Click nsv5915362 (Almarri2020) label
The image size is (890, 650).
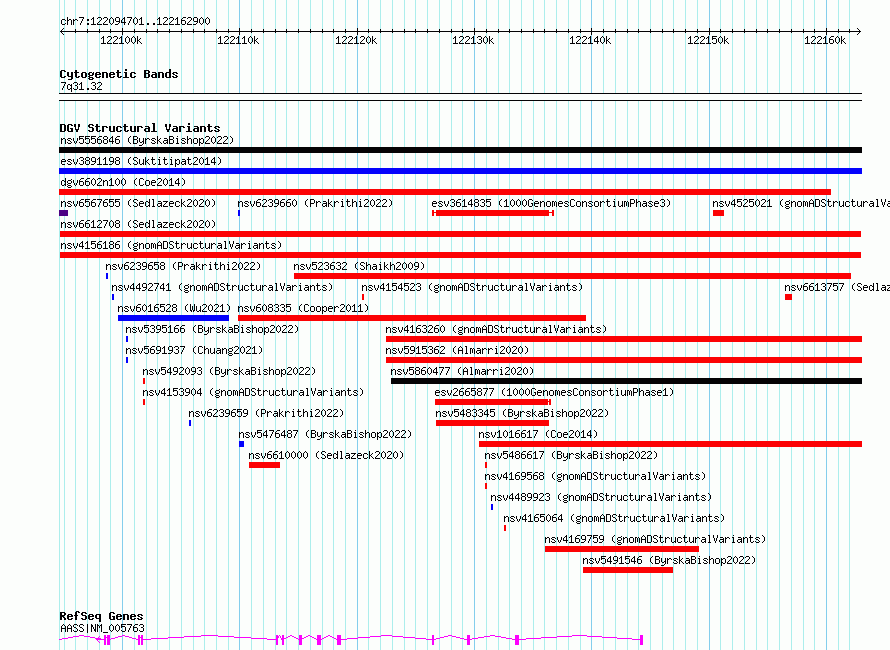[x=457, y=350]
